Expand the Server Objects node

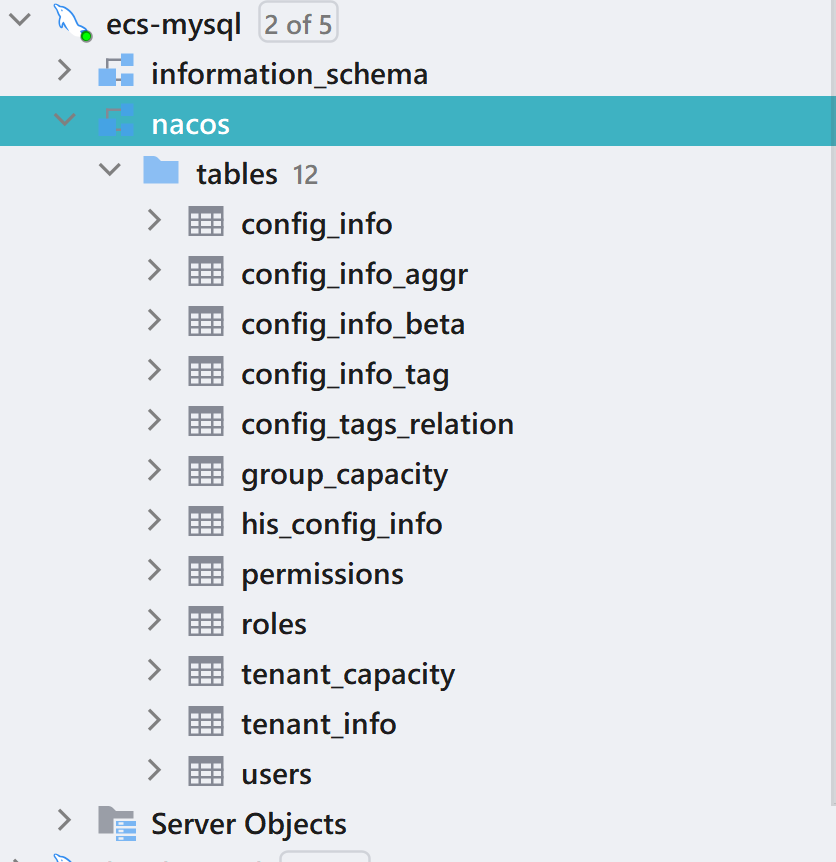point(65,821)
